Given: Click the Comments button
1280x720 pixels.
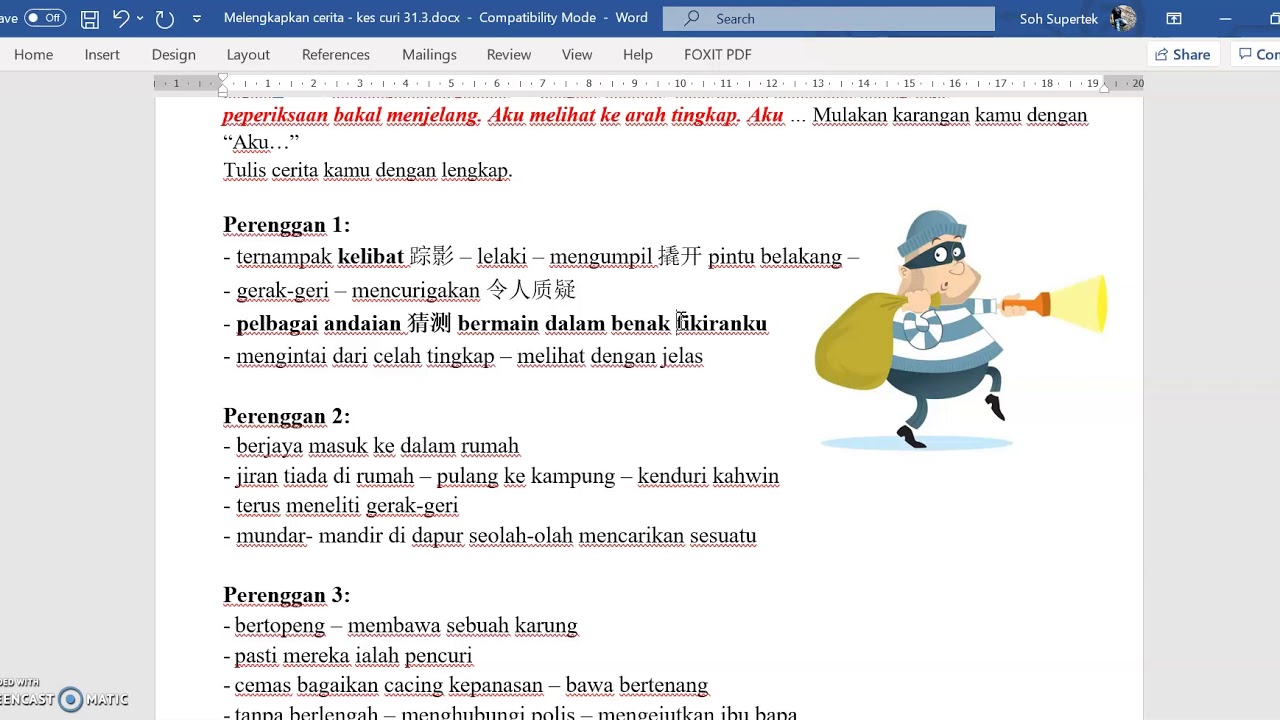Looking at the screenshot, I should 1257,55.
